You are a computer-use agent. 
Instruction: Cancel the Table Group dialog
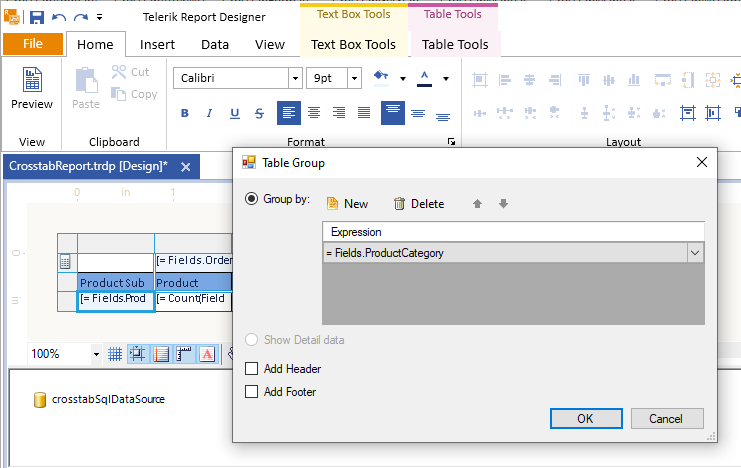(667, 419)
